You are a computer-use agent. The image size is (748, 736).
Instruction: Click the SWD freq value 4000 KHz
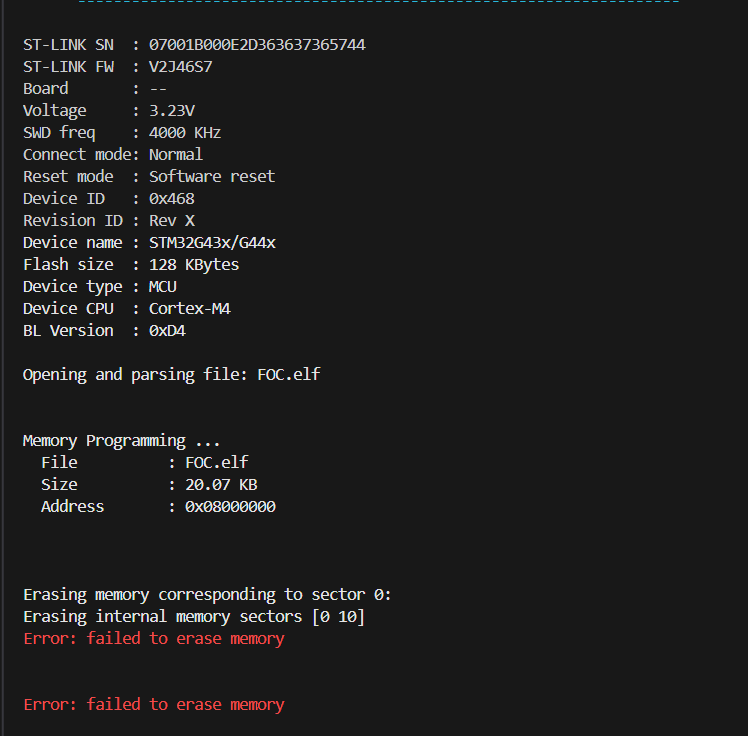point(185,133)
